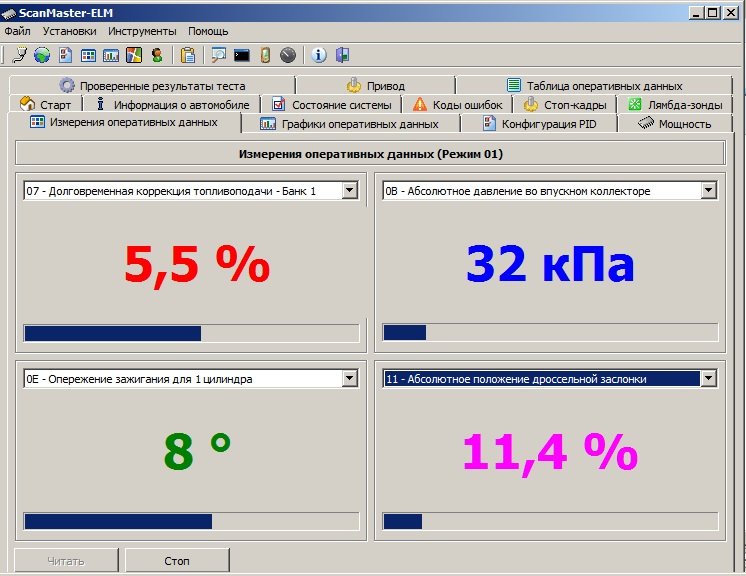Click the large 32 кПа pressure reading
The height and width of the screenshot is (576, 746).
coord(550,264)
